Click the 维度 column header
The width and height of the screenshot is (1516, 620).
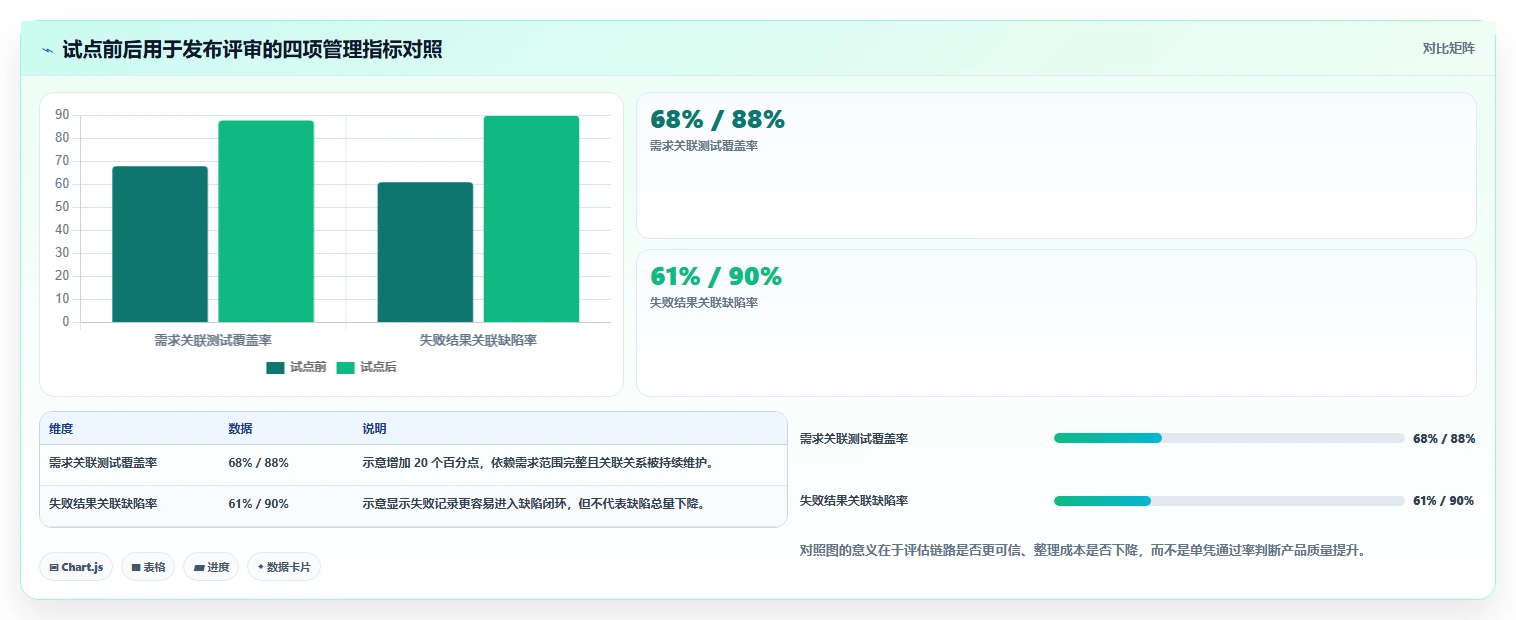coord(61,429)
